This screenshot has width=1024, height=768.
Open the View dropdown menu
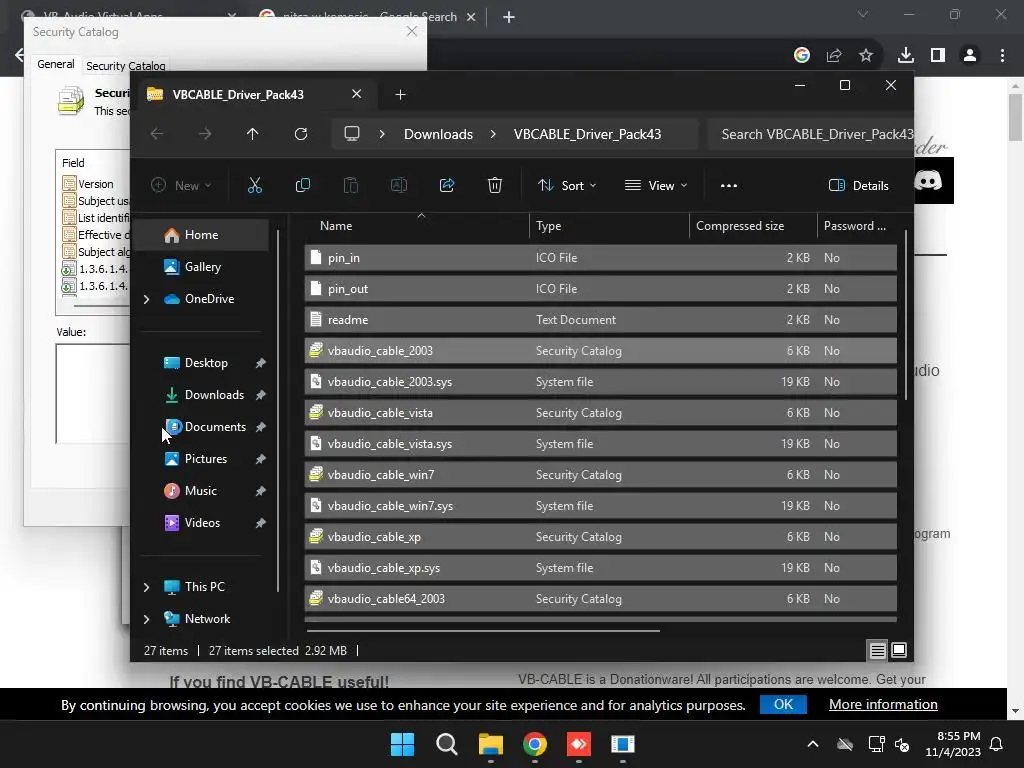point(656,185)
